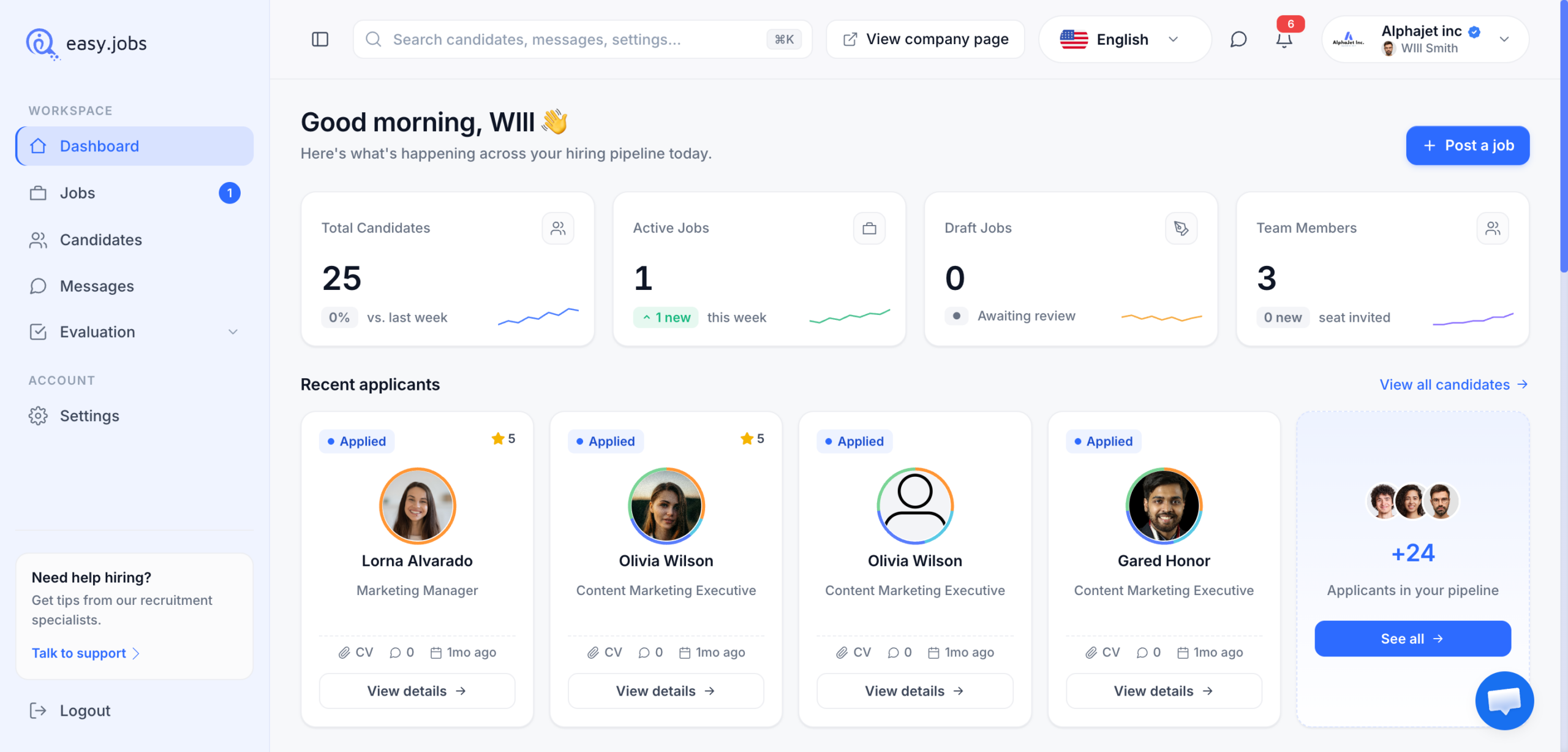The image size is (1568, 752).
Task: Click the Applied status on Gared Honor's card
Action: pyautogui.click(x=1104, y=441)
